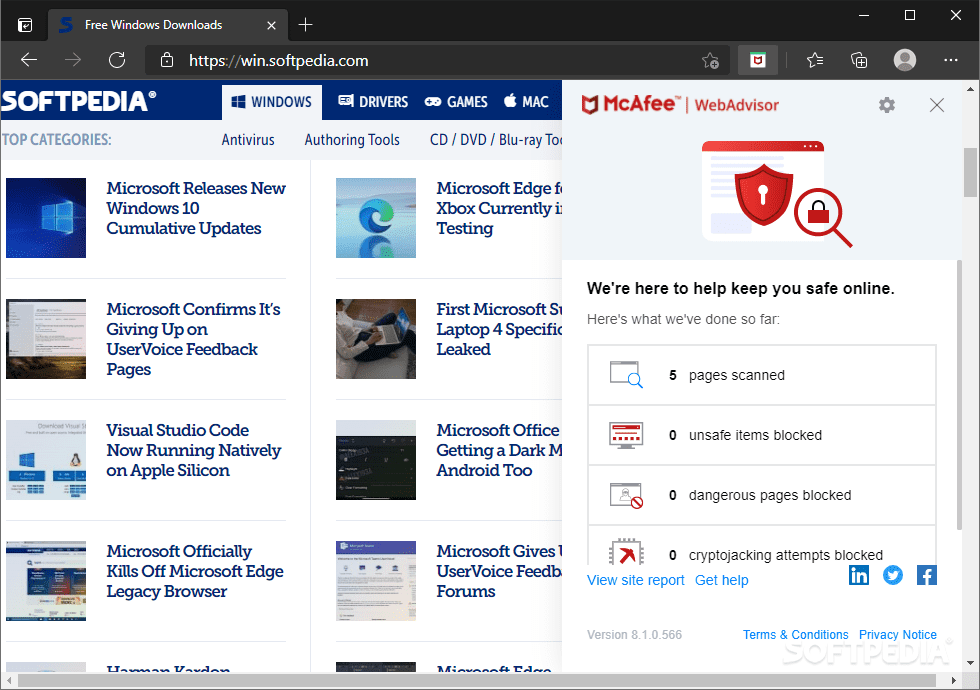This screenshot has height=690, width=980.
Task: Open the Favorites list
Action: coord(814,60)
